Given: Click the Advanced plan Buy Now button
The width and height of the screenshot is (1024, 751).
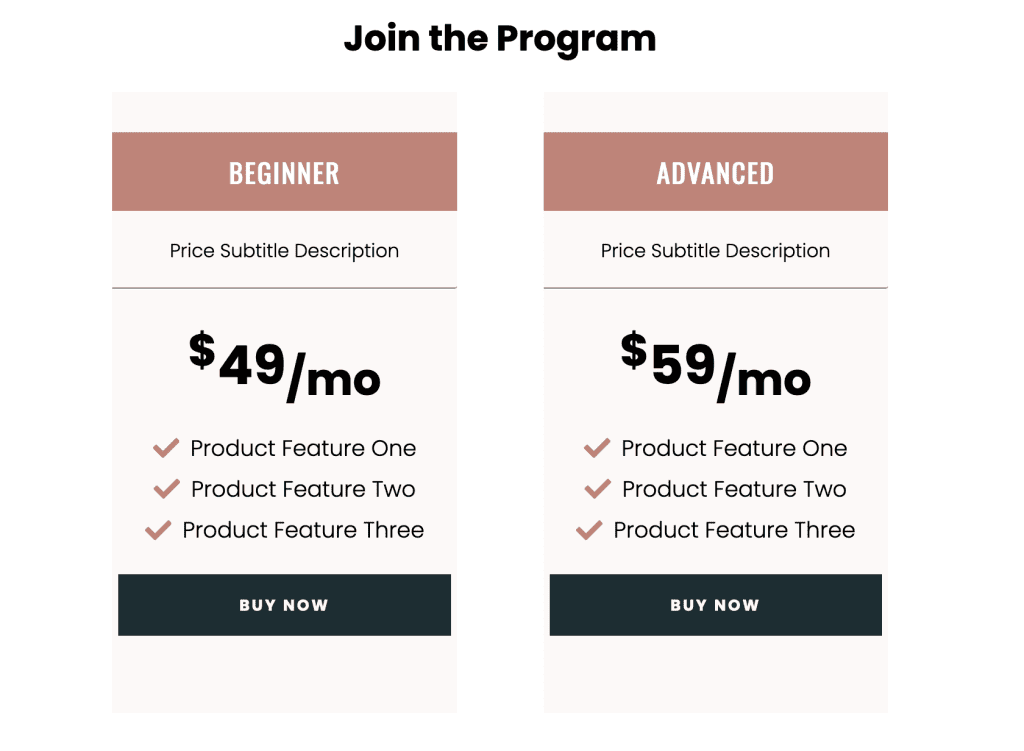Looking at the screenshot, I should point(715,605).
